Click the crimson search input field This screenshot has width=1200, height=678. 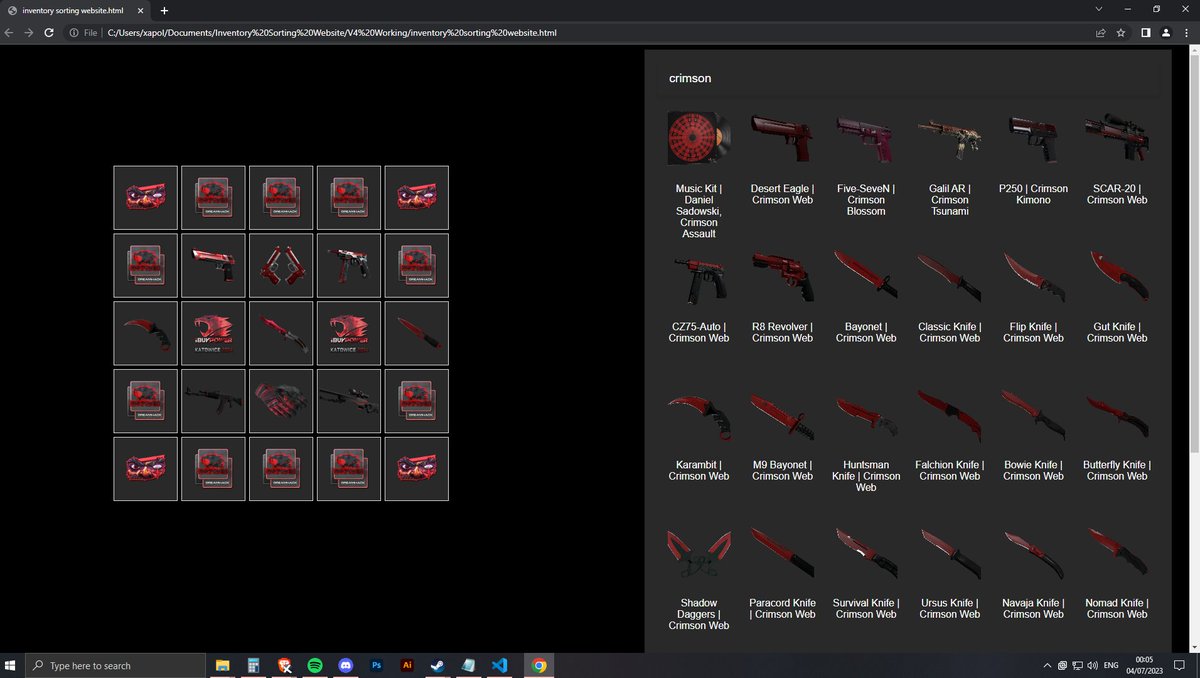(908, 78)
